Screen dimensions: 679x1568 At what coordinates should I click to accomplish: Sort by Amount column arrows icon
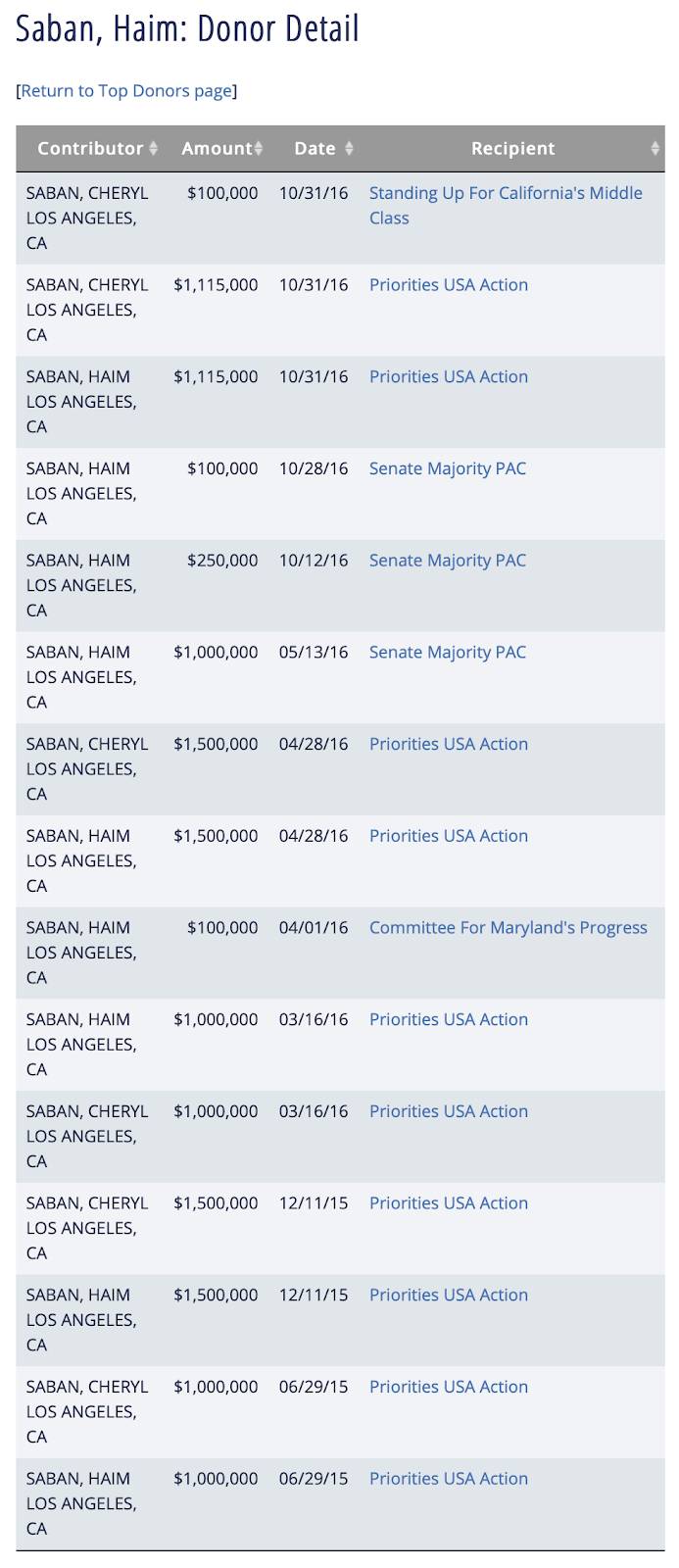259,148
